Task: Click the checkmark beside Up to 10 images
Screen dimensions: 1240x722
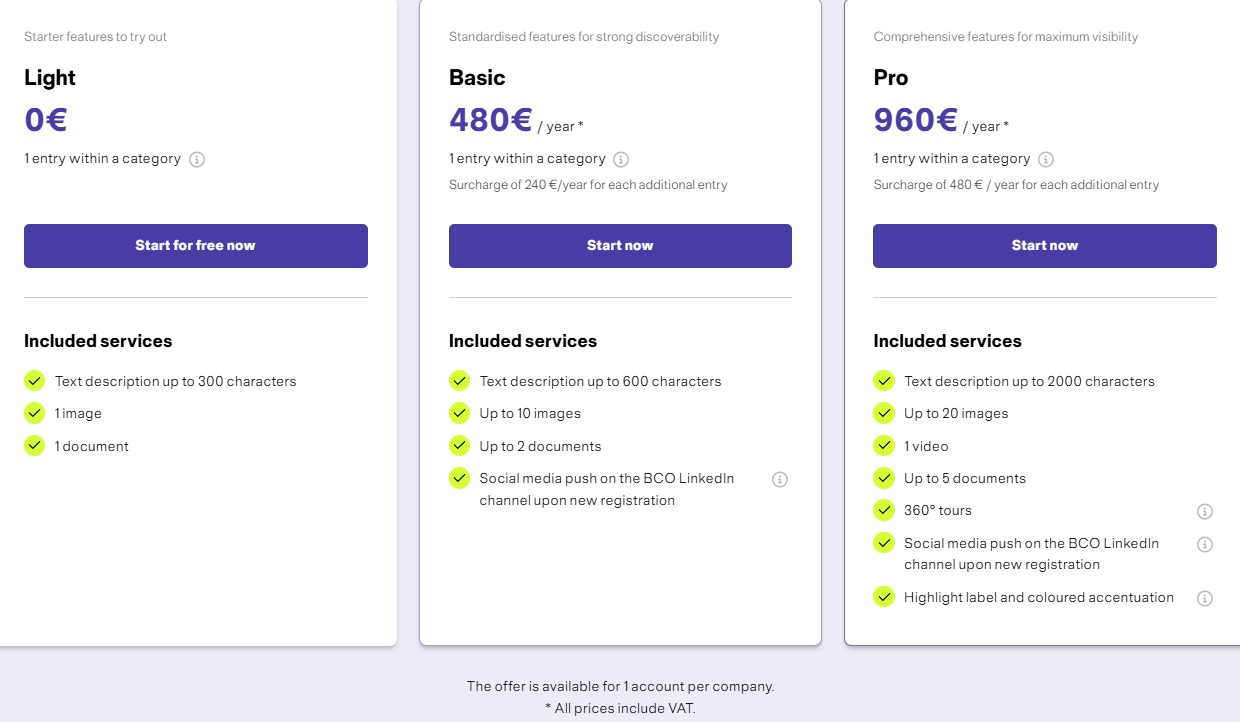Action: (x=459, y=413)
